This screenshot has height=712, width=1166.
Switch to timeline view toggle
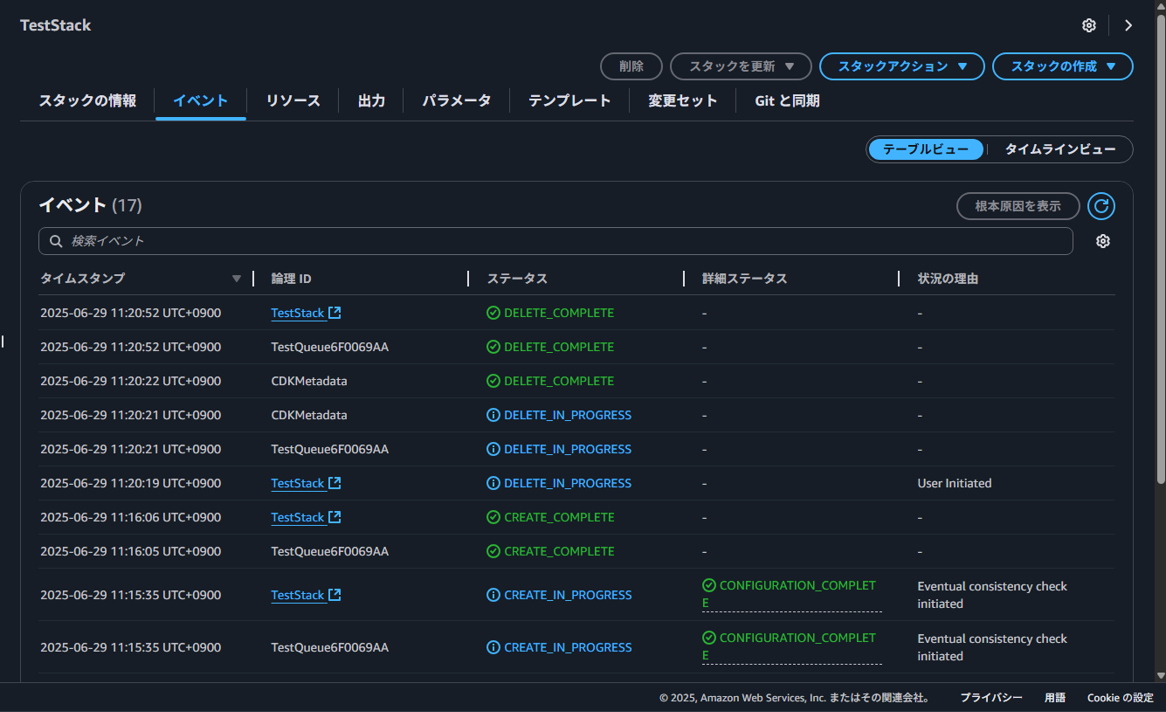tap(1060, 150)
